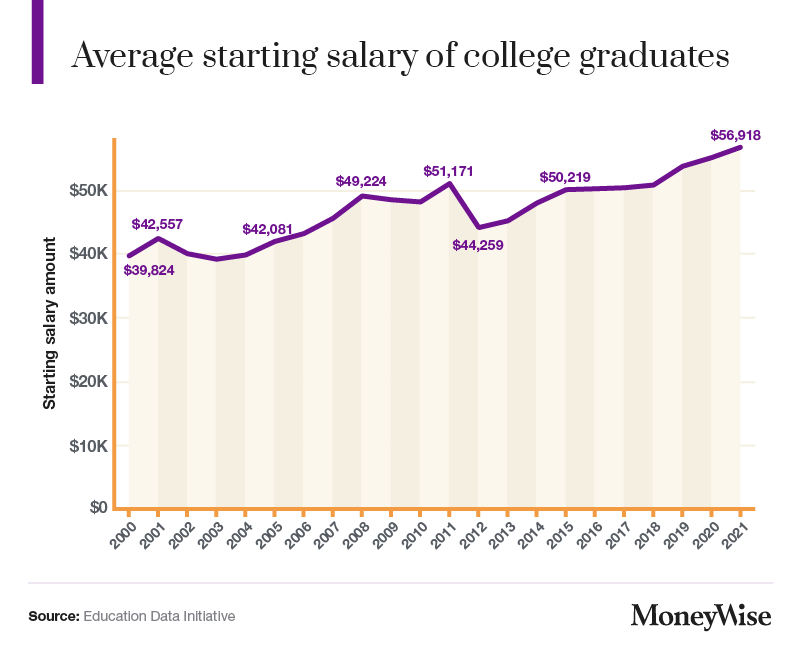
Task: Click the $50K y-axis label
Action: (89, 191)
